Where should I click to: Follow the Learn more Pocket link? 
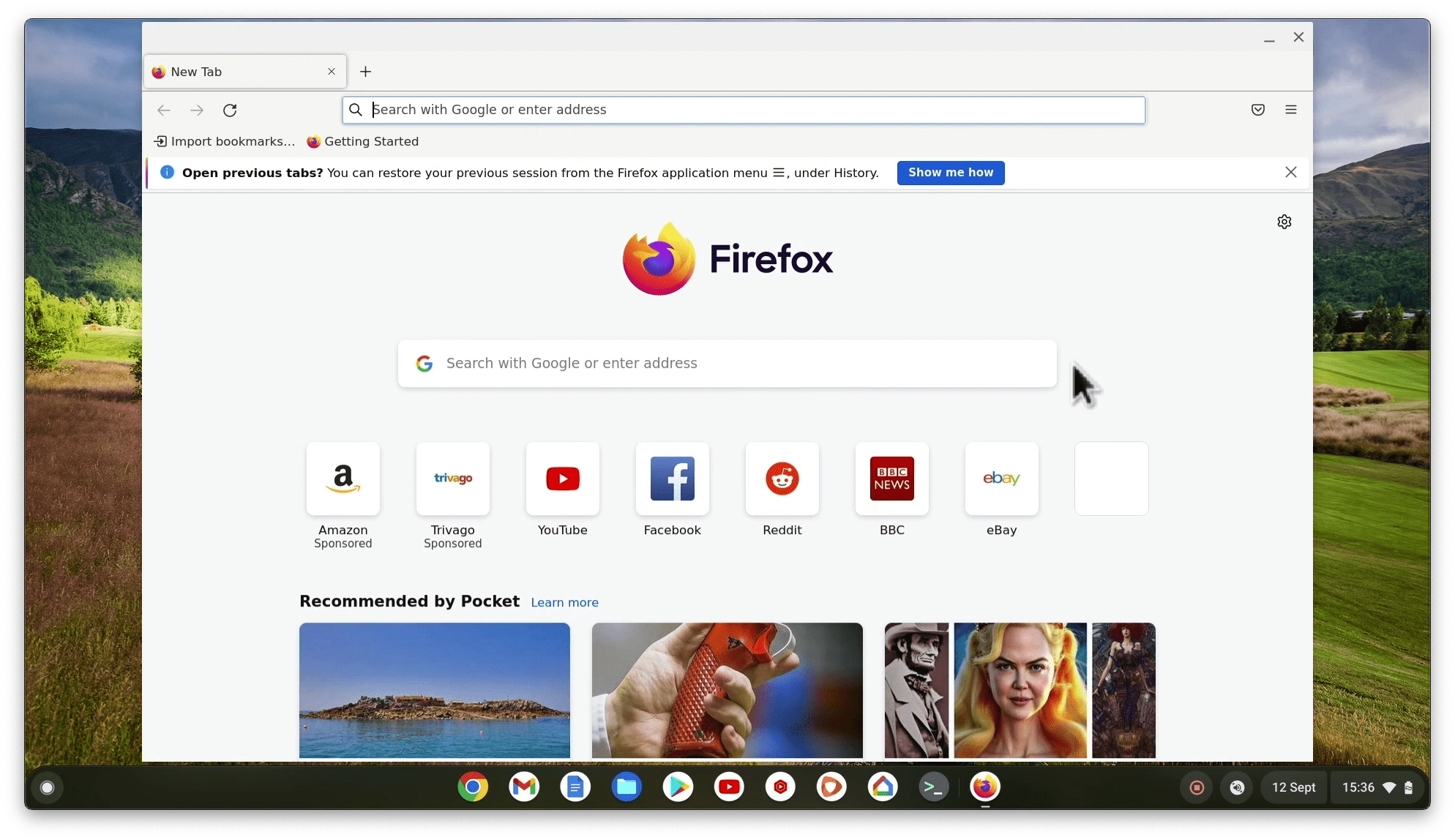point(565,602)
